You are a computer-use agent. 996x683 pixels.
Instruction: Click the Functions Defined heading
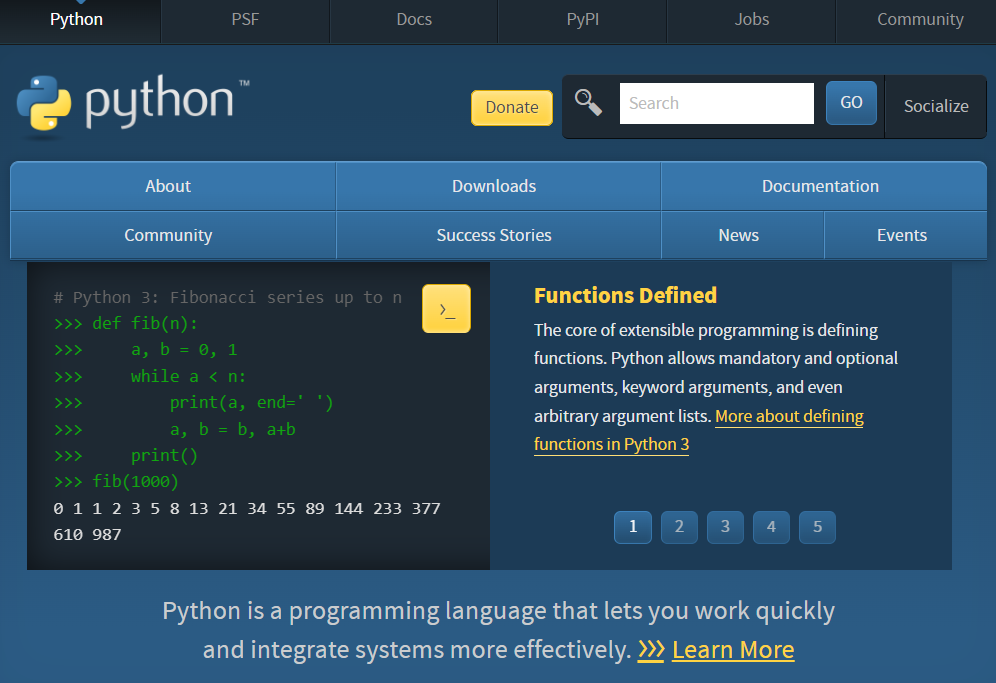coord(626,295)
